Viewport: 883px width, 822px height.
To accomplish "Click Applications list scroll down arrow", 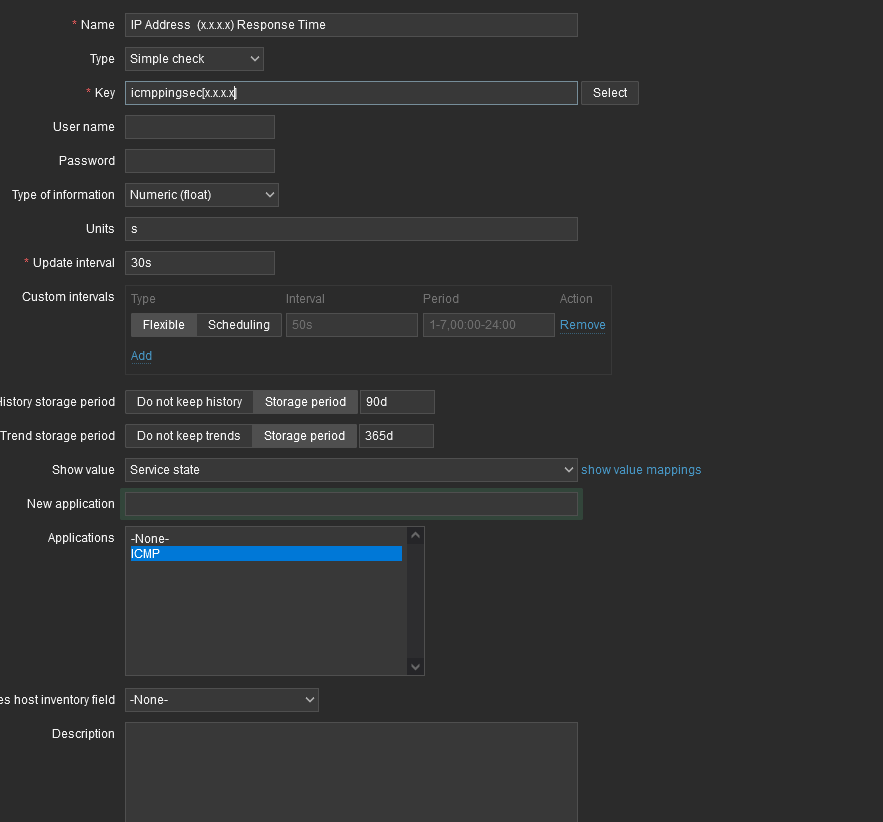I will (416, 667).
